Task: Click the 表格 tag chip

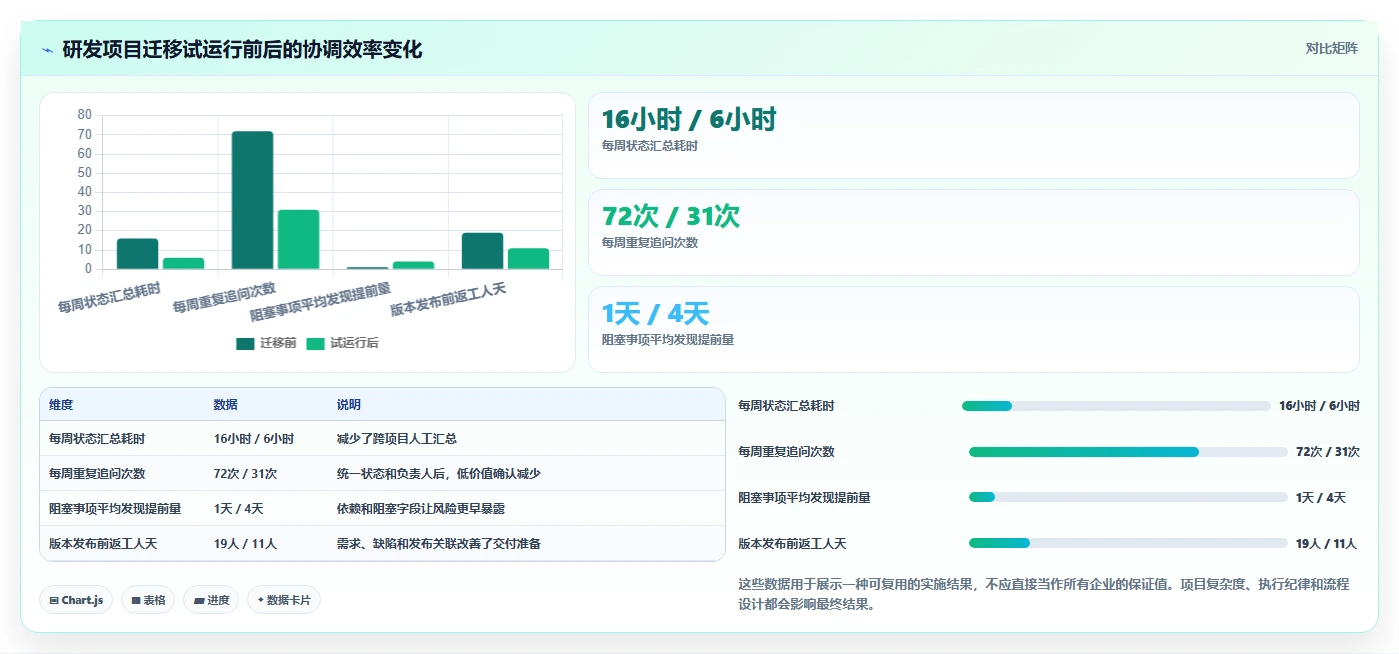Action: pyautogui.click(x=148, y=600)
